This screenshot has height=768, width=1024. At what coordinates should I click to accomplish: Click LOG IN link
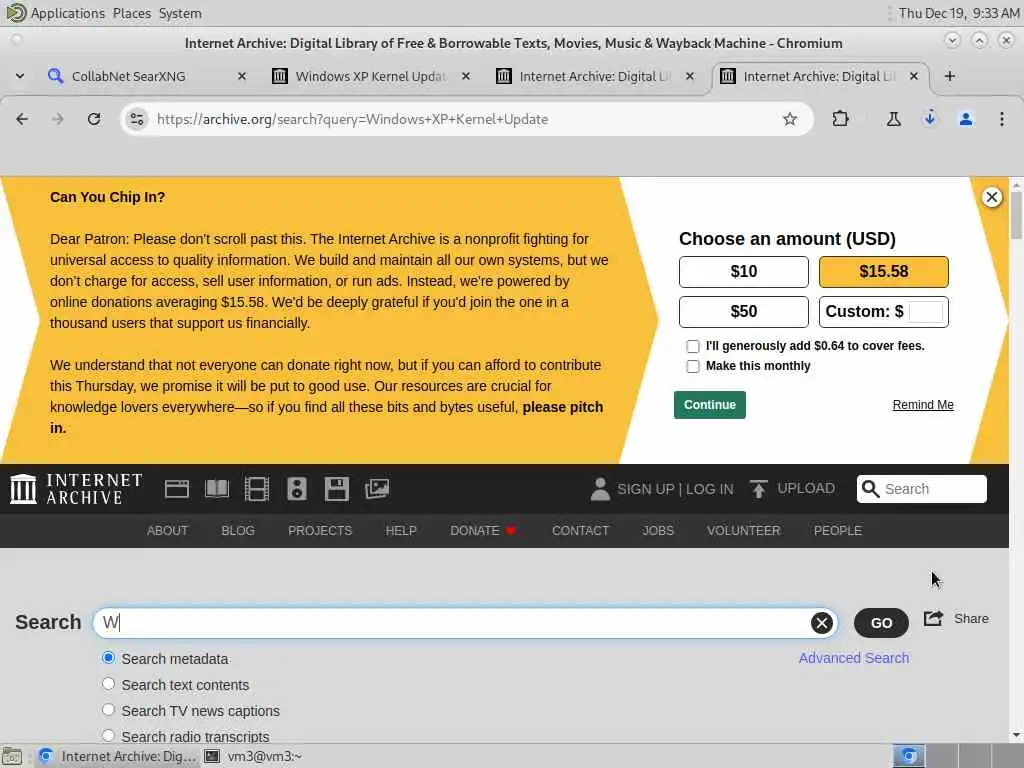pyautogui.click(x=709, y=489)
